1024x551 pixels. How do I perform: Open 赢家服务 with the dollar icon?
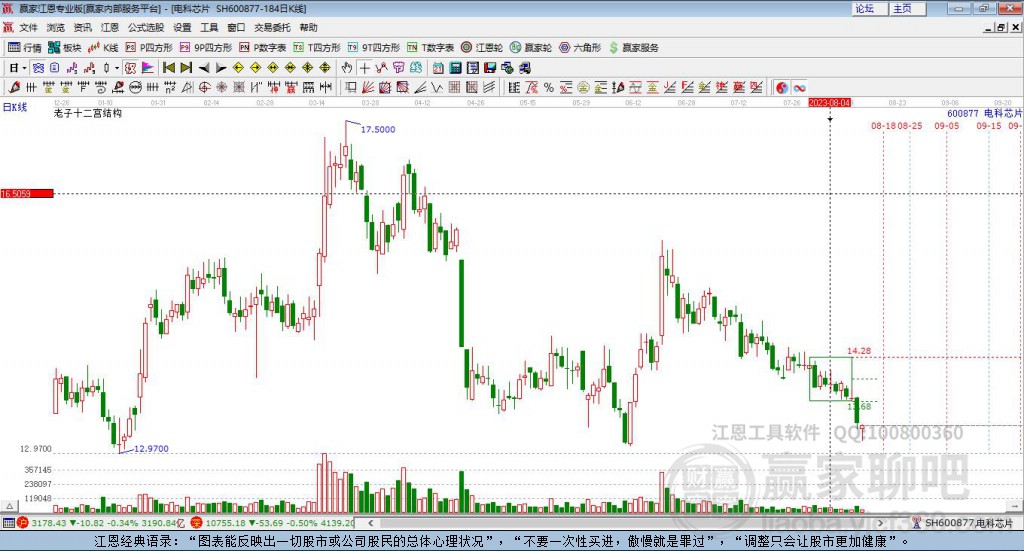click(x=633, y=48)
